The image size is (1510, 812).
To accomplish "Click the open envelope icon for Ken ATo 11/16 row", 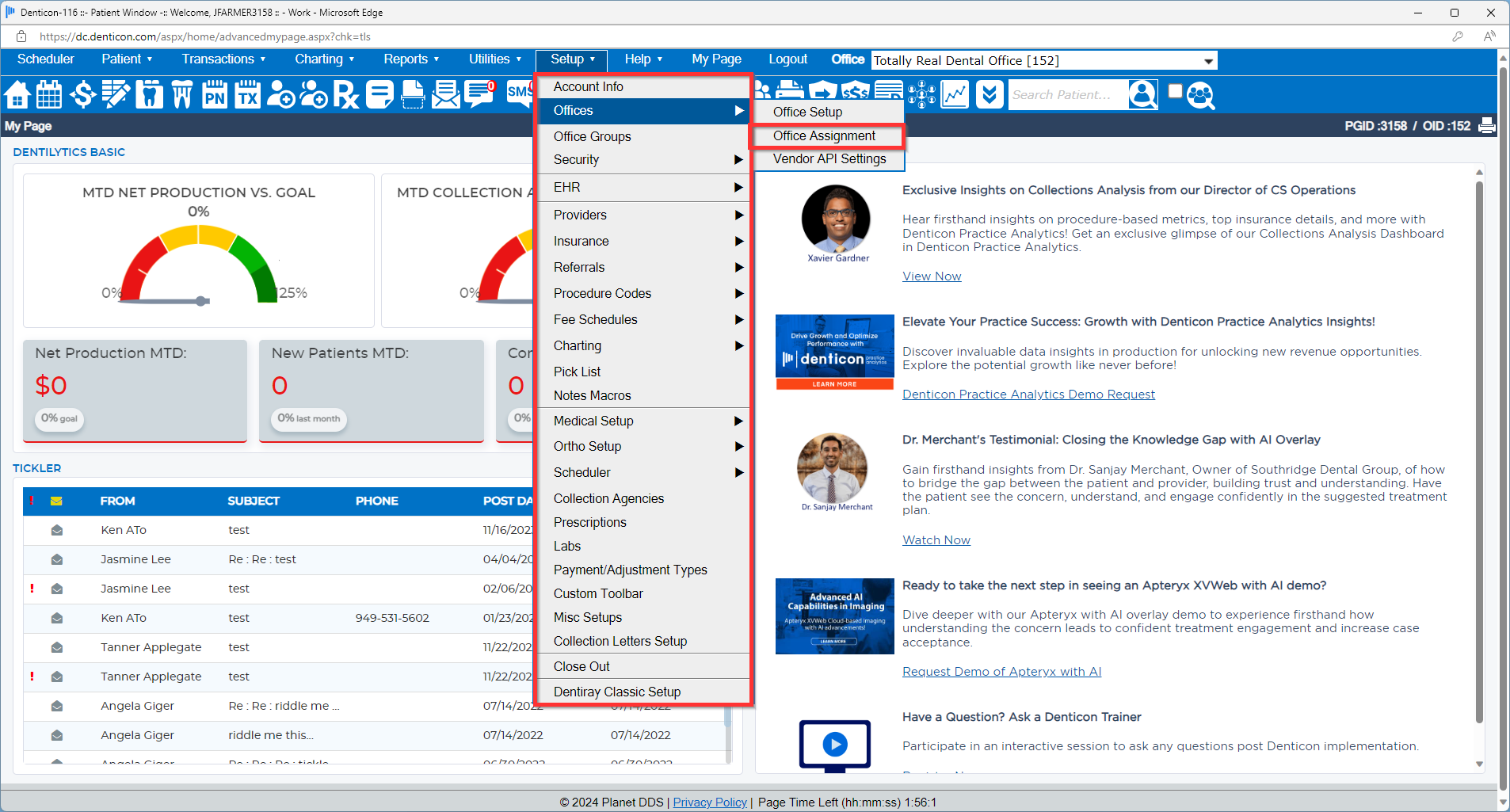I will tap(57, 530).
